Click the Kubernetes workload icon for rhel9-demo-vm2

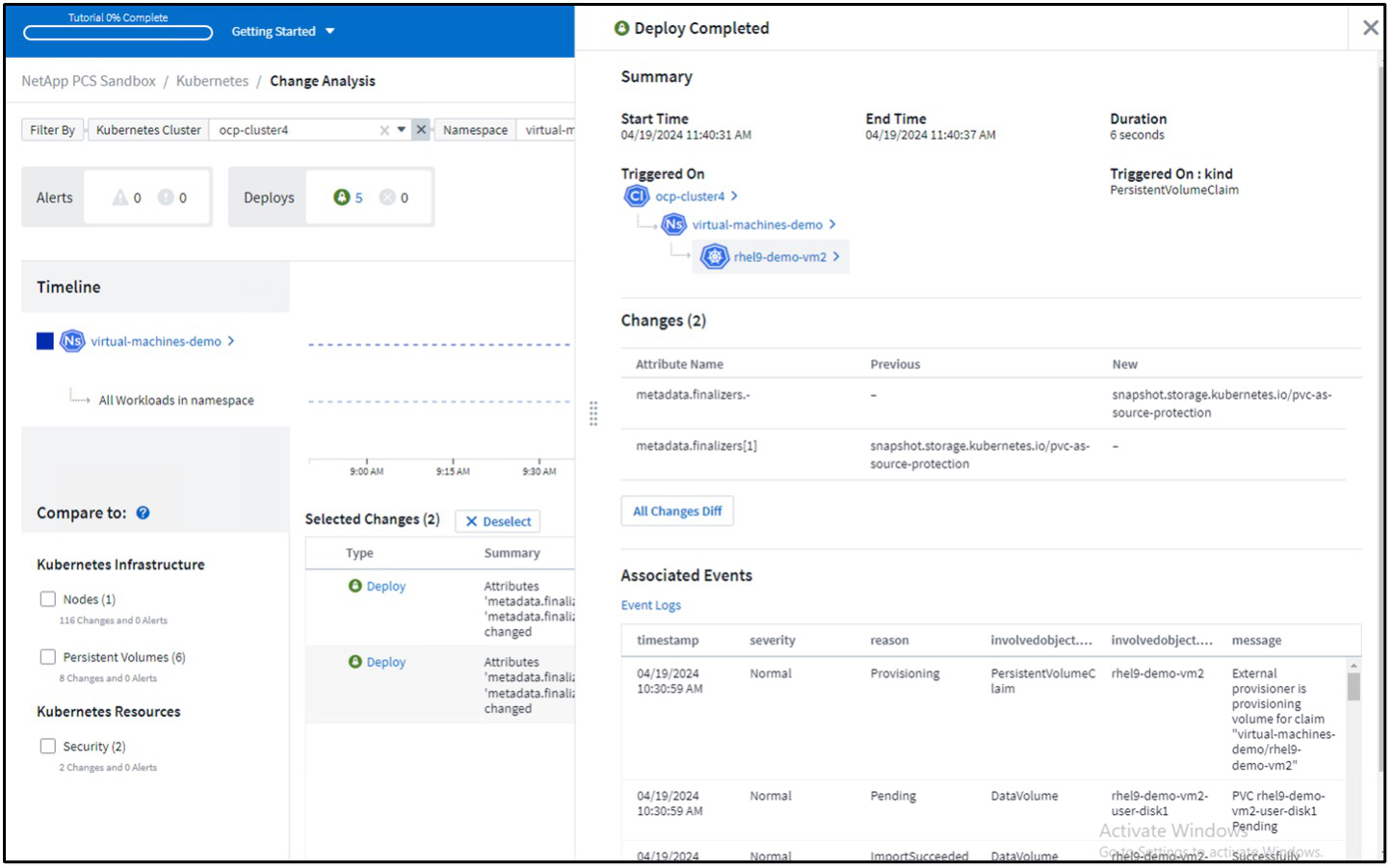[x=714, y=257]
